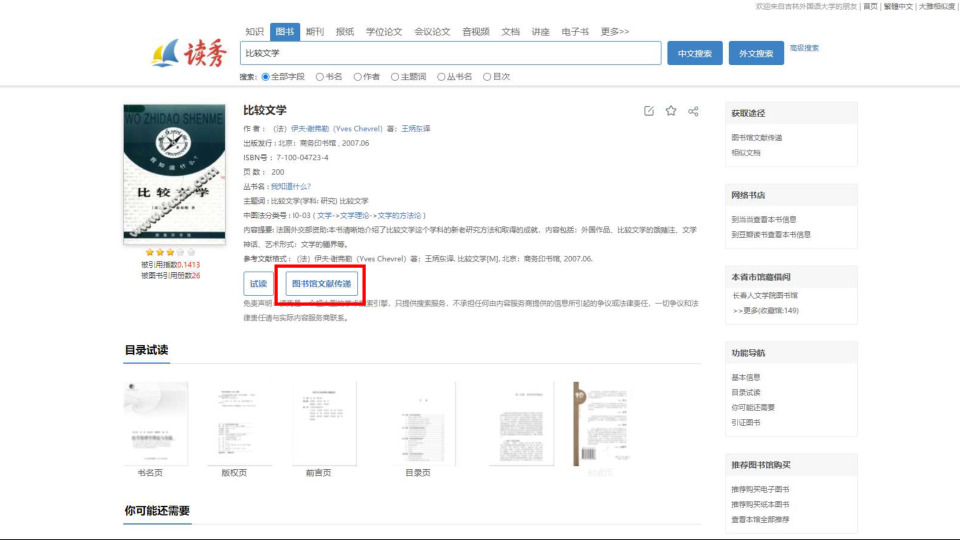Image resolution: width=960 pixels, height=540 pixels.
Task: Click the 比较文学 book cover image
Action: [174, 174]
